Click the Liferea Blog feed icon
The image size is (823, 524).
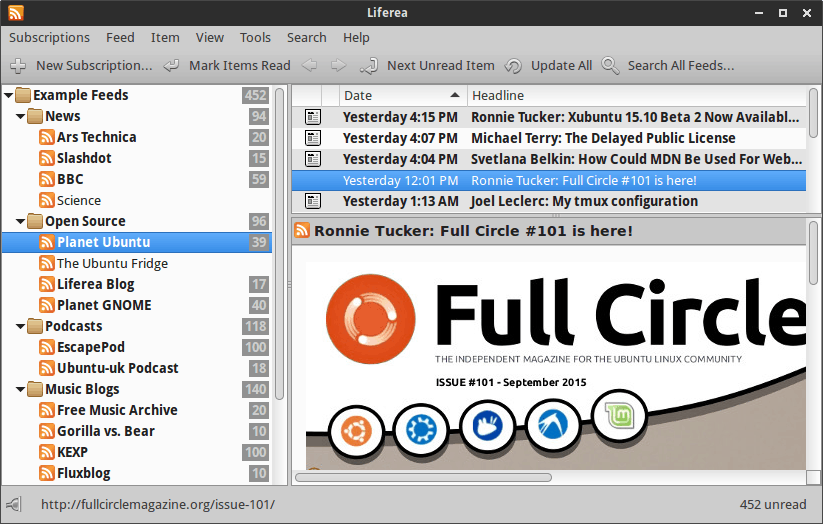(47, 284)
